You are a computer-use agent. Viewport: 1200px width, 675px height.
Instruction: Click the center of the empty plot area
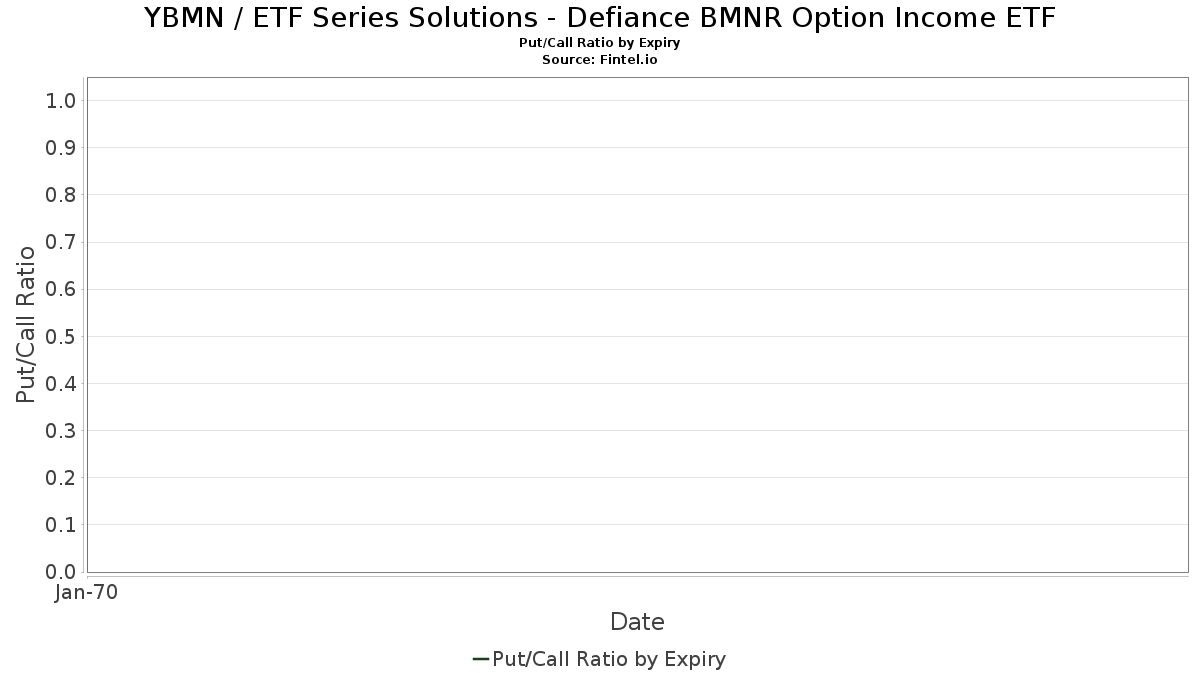coord(637,324)
